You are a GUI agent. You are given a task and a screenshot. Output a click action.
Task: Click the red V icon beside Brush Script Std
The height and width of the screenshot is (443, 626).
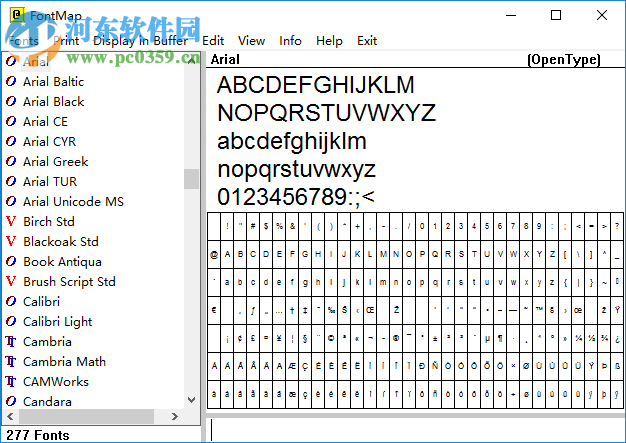click(x=11, y=281)
